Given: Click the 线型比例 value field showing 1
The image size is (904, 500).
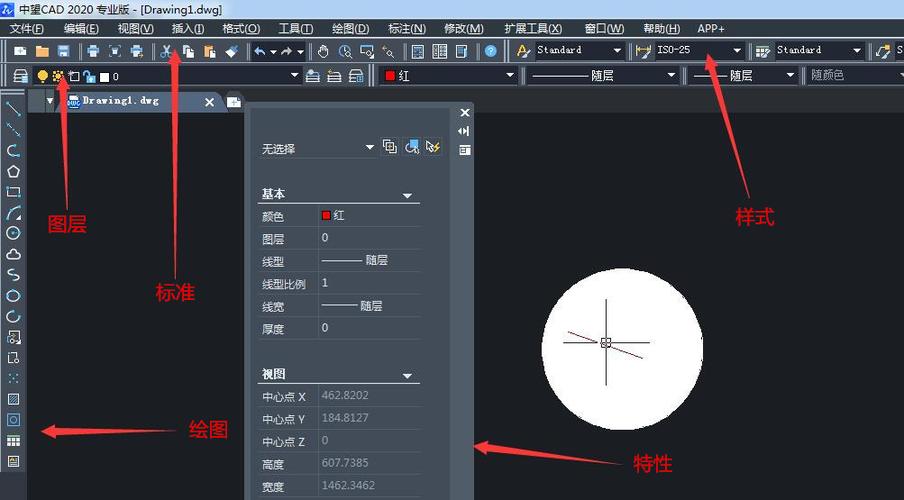Looking at the screenshot, I should (369, 283).
